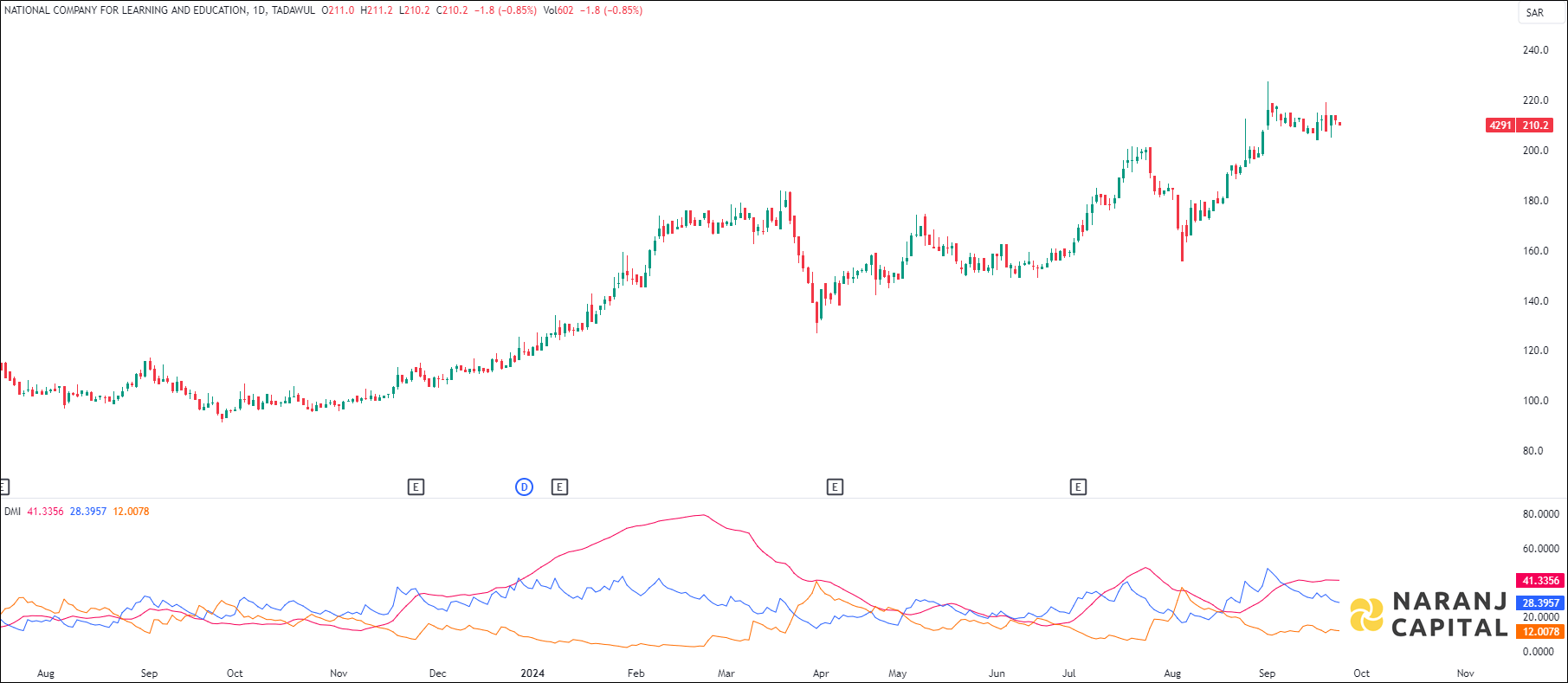Viewport: 1568px width, 683px height.
Task: Open the earnings E marker near July
Action: [1078, 487]
